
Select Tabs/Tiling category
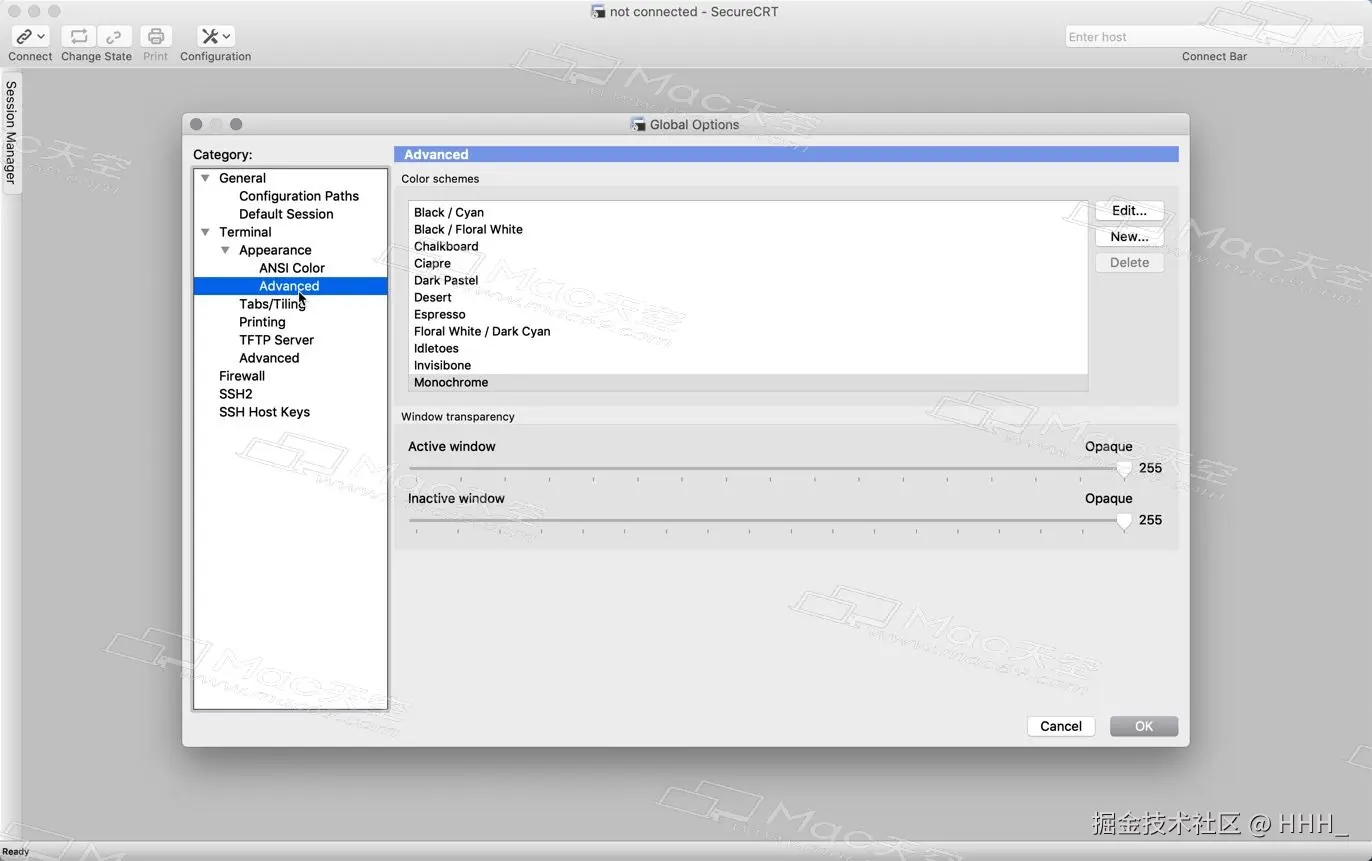click(x=272, y=304)
